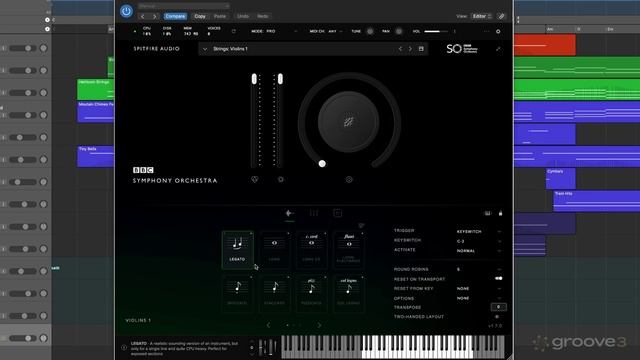Switch to the articulations techniques tab
640x360 pixels.
click(x=289, y=213)
